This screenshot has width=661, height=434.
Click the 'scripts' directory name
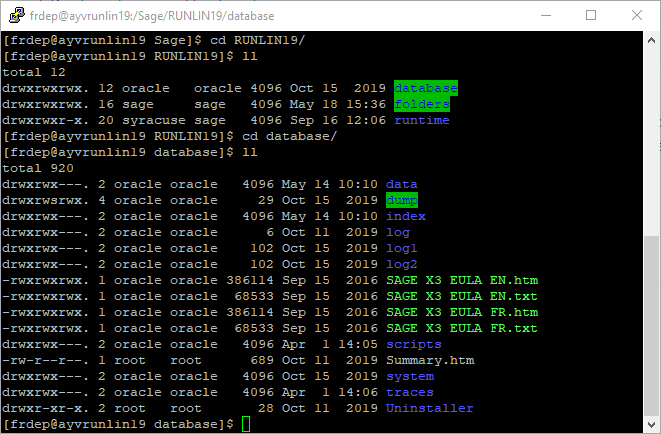click(x=414, y=345)
